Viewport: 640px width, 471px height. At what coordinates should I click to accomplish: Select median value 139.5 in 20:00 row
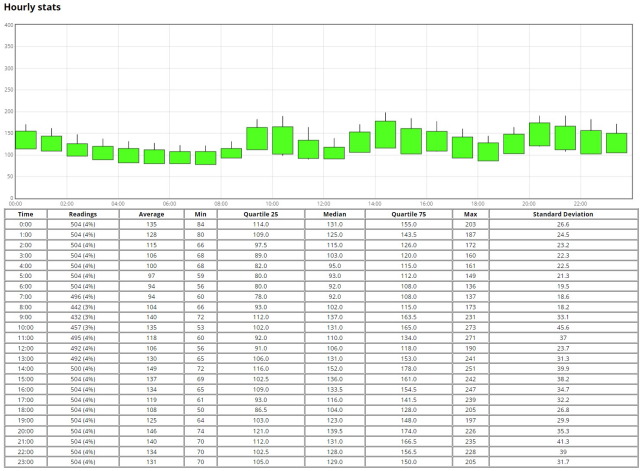tap(335, 431)
